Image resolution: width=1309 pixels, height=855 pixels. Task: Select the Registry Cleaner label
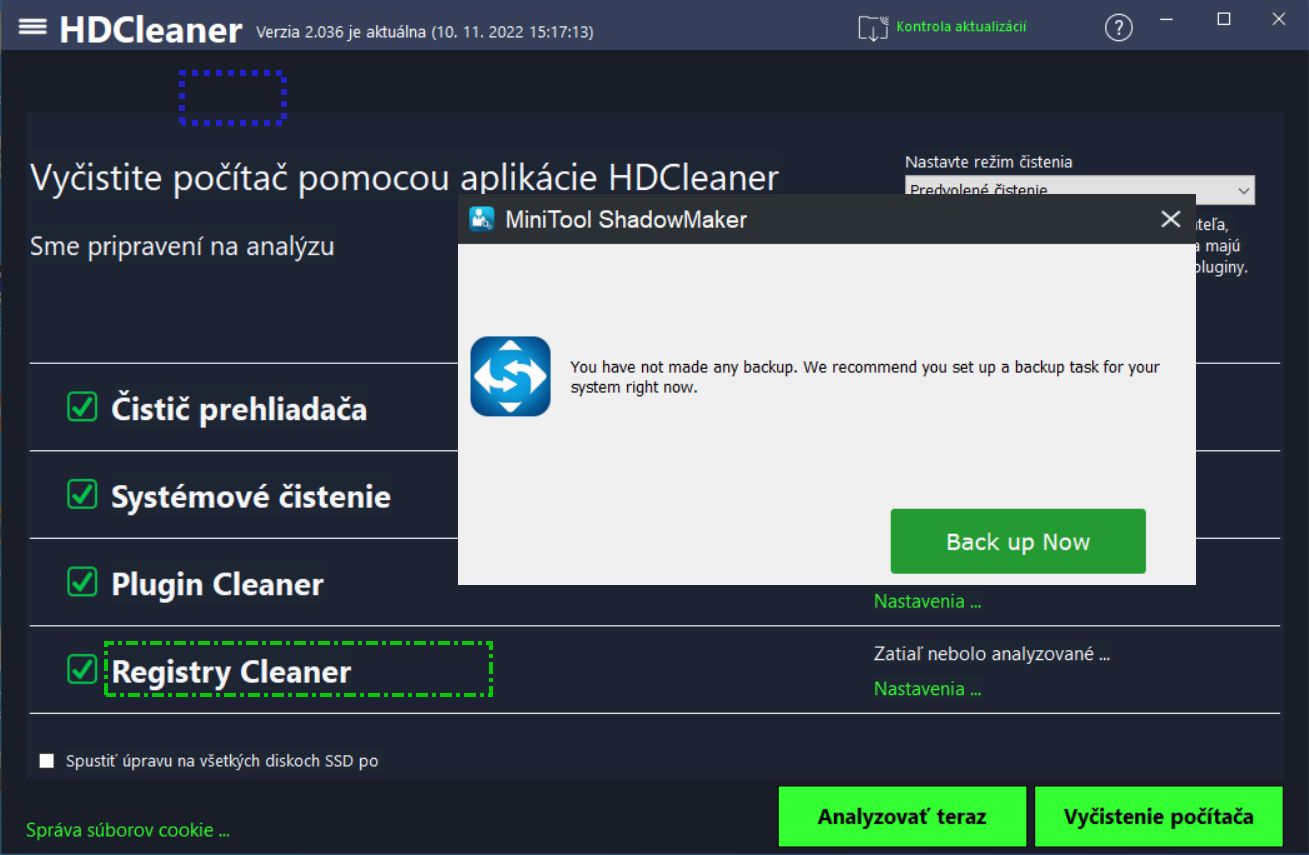231,672
